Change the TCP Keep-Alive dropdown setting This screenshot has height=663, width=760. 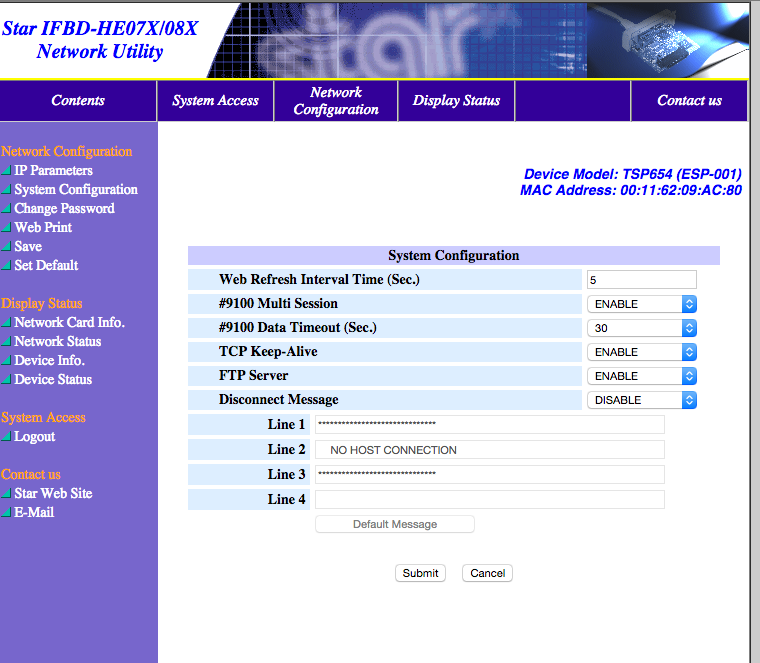click(x=641, y=352)
